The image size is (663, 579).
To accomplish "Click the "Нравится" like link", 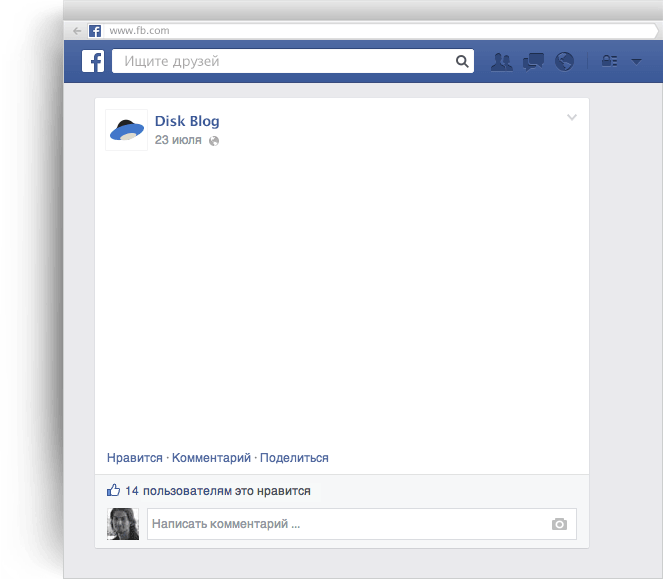I will 134,458.
